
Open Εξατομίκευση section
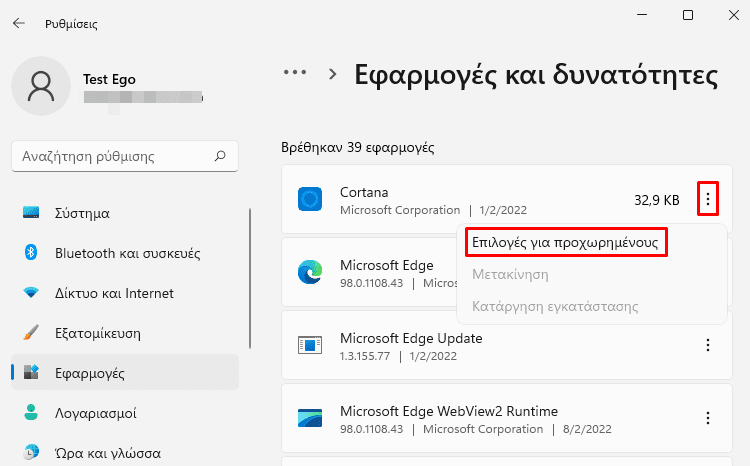[125, 333]
